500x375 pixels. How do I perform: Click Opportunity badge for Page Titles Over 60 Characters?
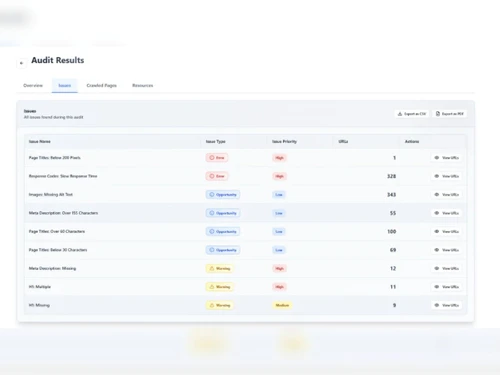[223, 232]
